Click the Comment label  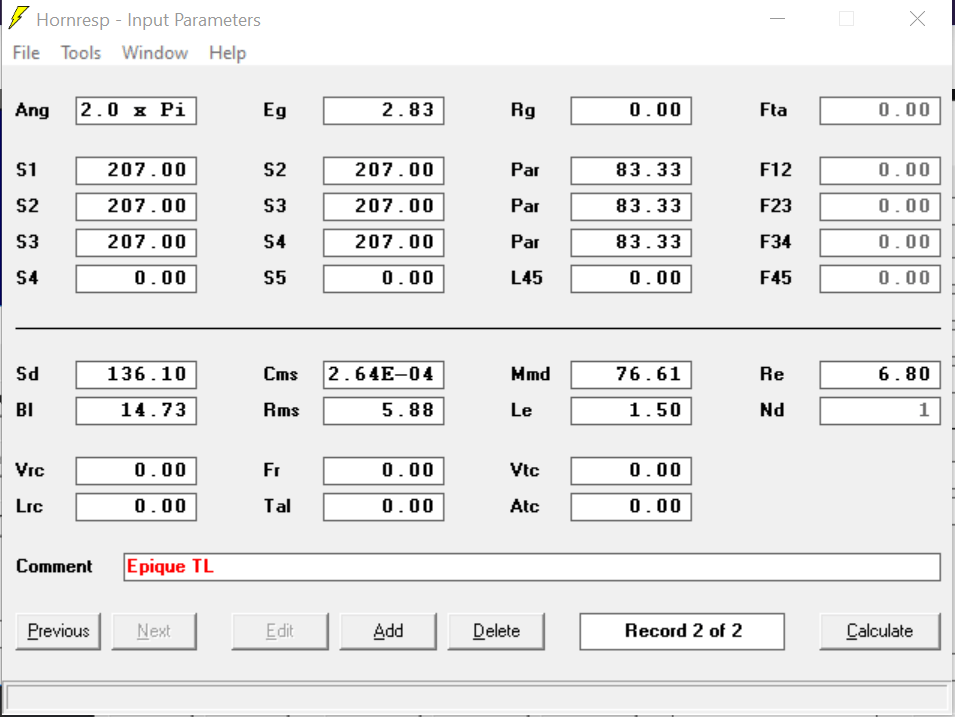[x=54, y=567]
